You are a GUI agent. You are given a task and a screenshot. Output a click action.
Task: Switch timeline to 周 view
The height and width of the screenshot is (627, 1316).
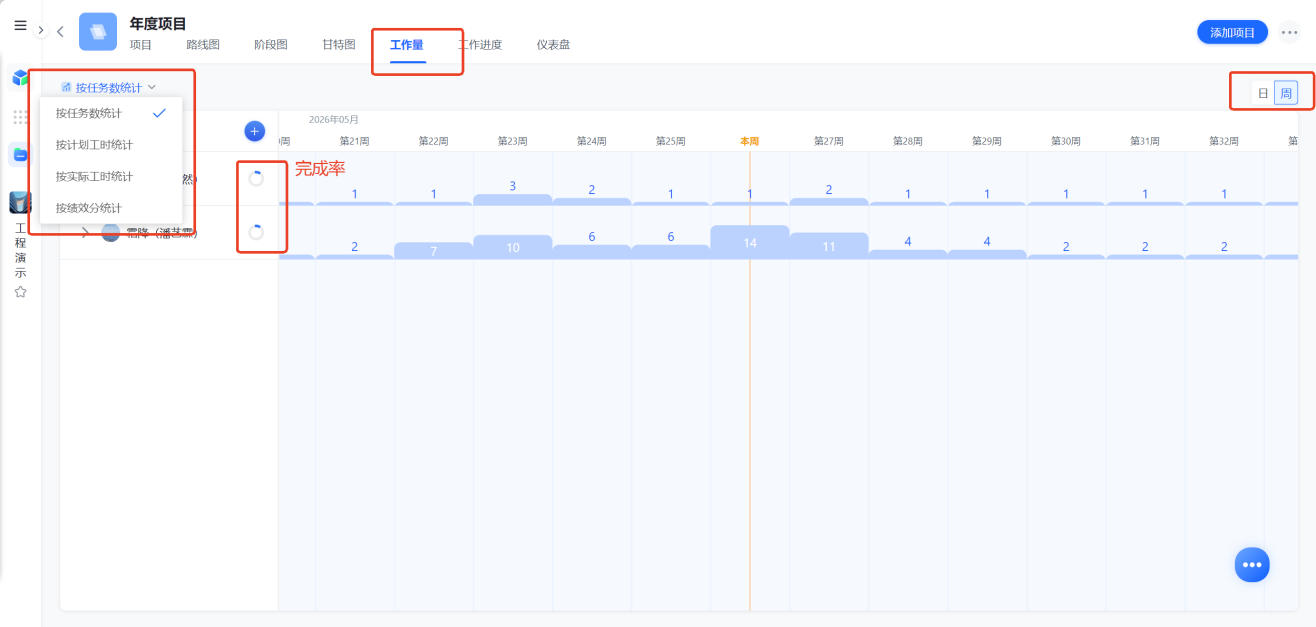pos(1286,93)
